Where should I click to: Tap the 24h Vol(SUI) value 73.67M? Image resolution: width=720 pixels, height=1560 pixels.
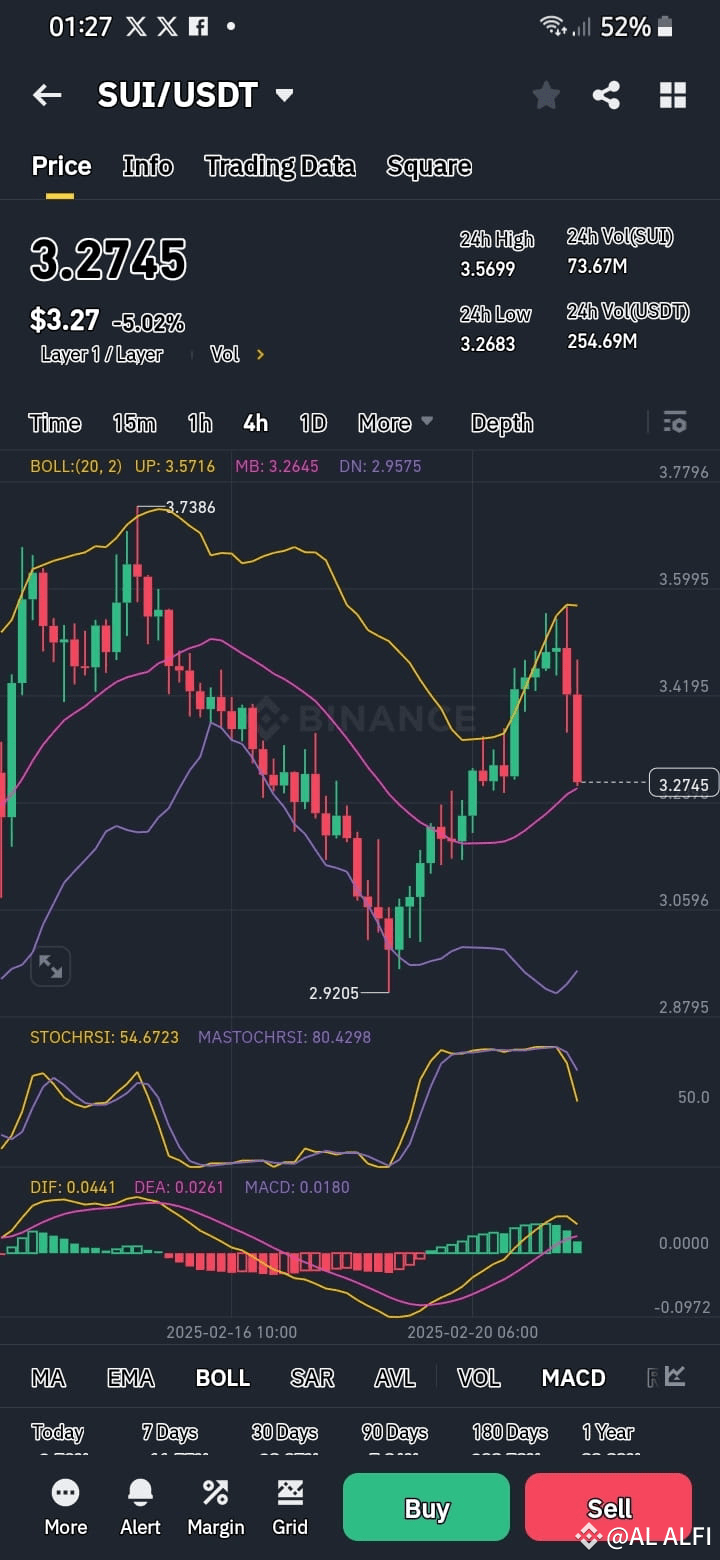[x=597, y=266]
